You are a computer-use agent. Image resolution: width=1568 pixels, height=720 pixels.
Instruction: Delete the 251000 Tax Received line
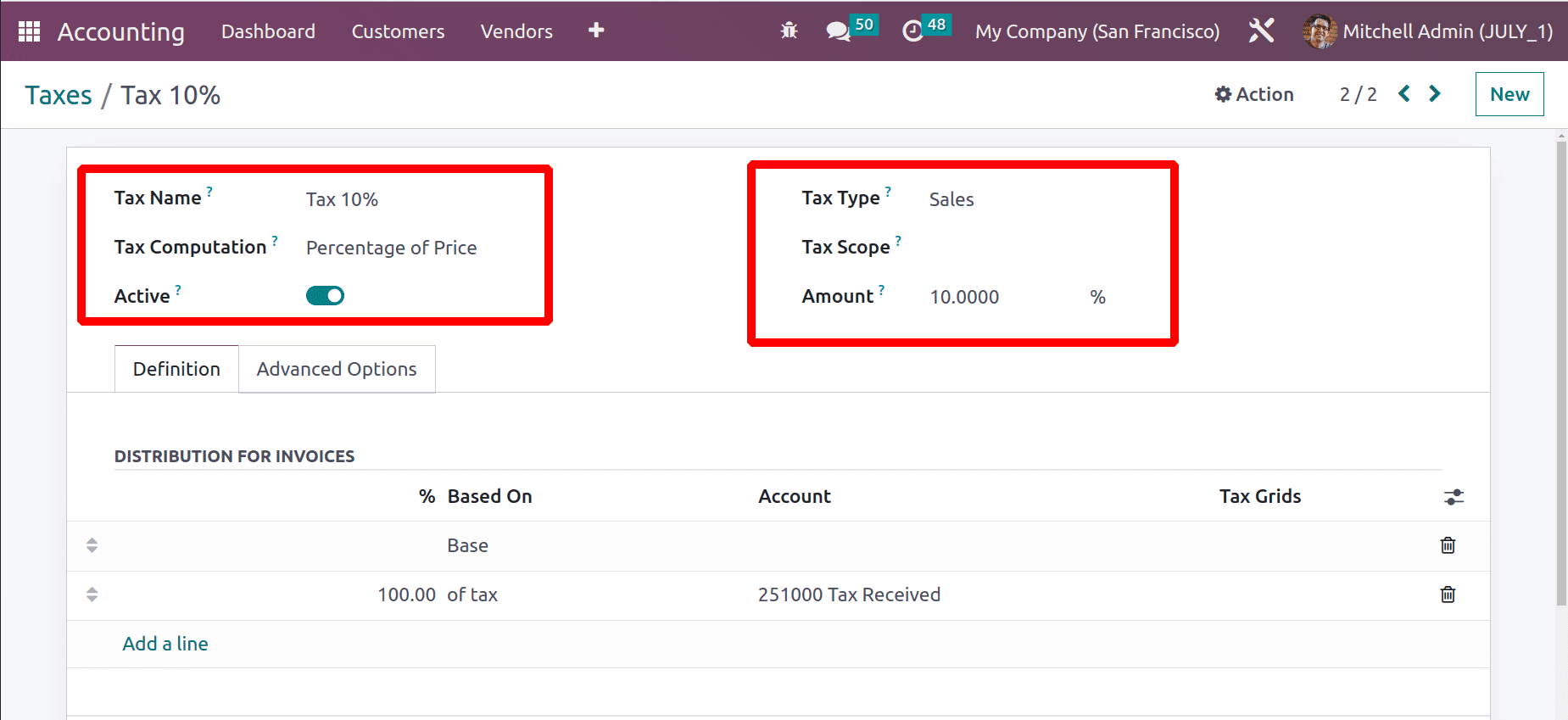(1448, 594)
